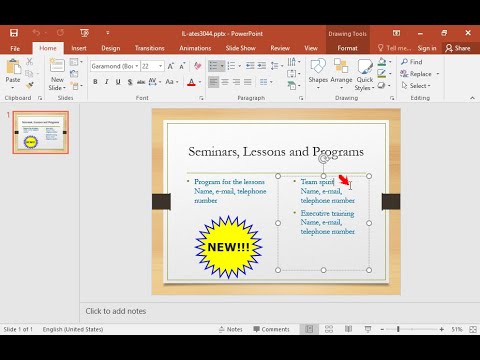This screenshot has width=480, height=360.
Task: Open the bullets style dropdown arrow
Action: tap(222, 66)
